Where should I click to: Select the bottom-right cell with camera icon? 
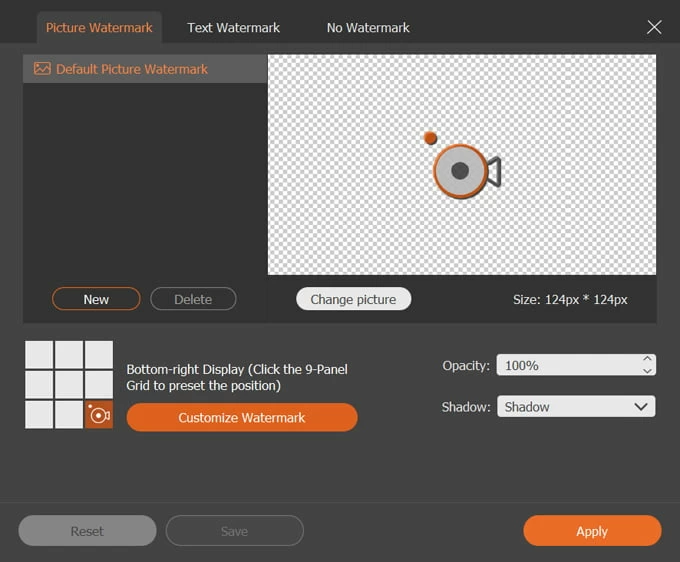(99, 414)
